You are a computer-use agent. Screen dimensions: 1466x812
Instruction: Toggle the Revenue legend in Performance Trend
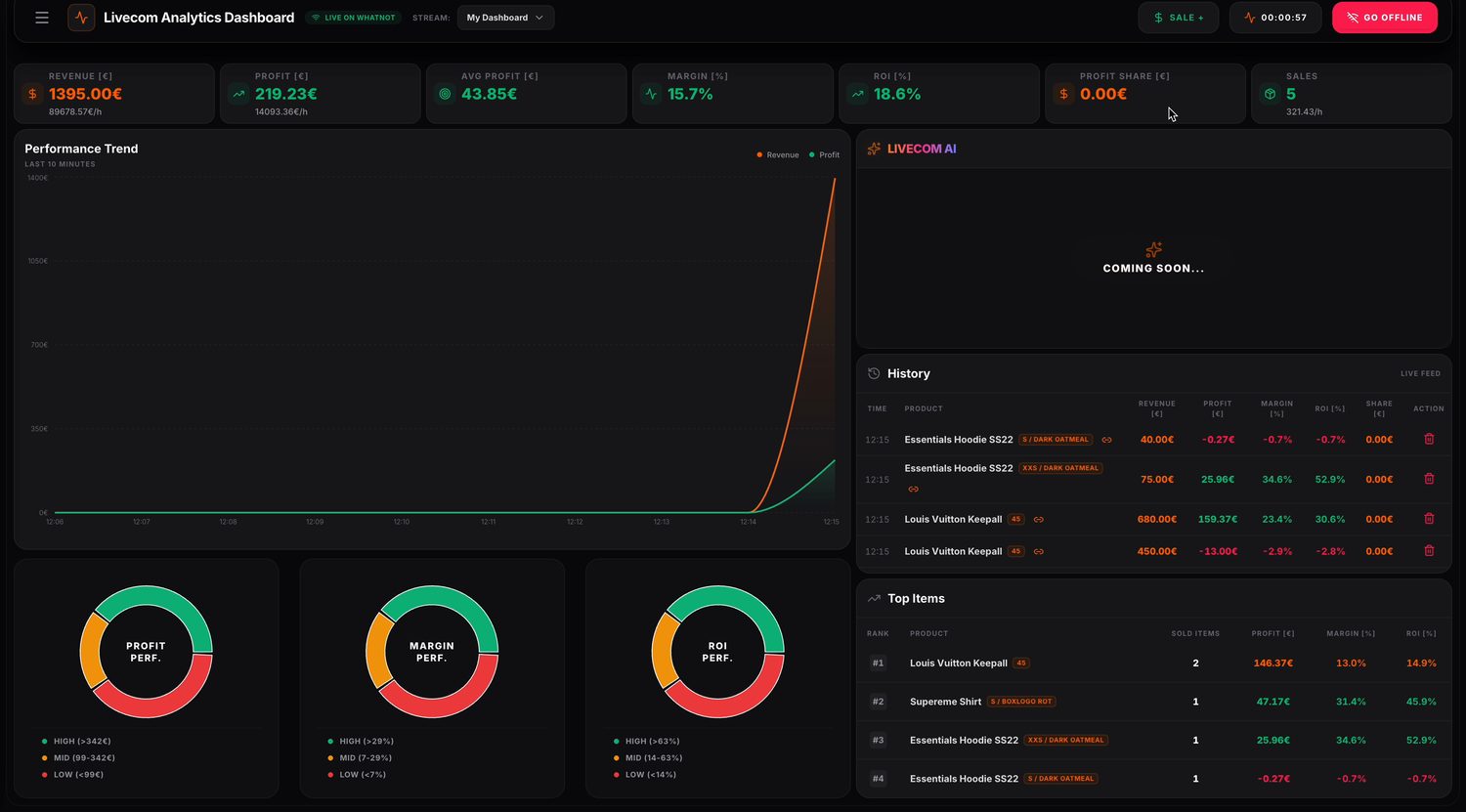point(778,154)
